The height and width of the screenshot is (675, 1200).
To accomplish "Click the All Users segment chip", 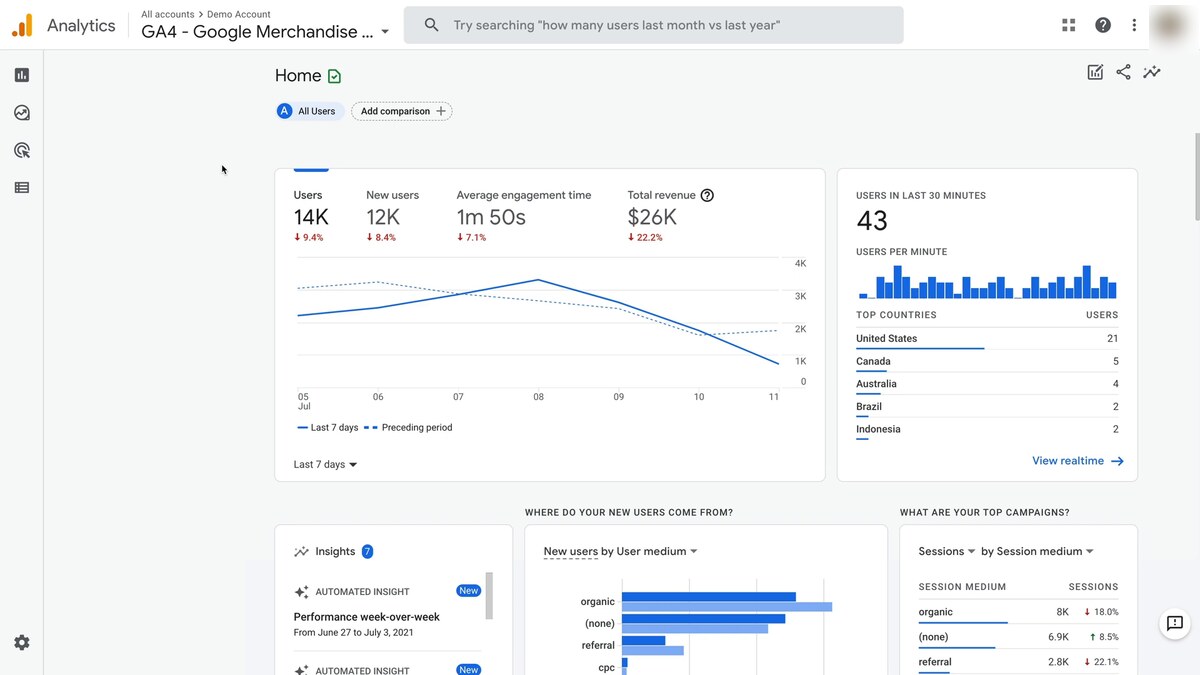I will coord(310,111).
